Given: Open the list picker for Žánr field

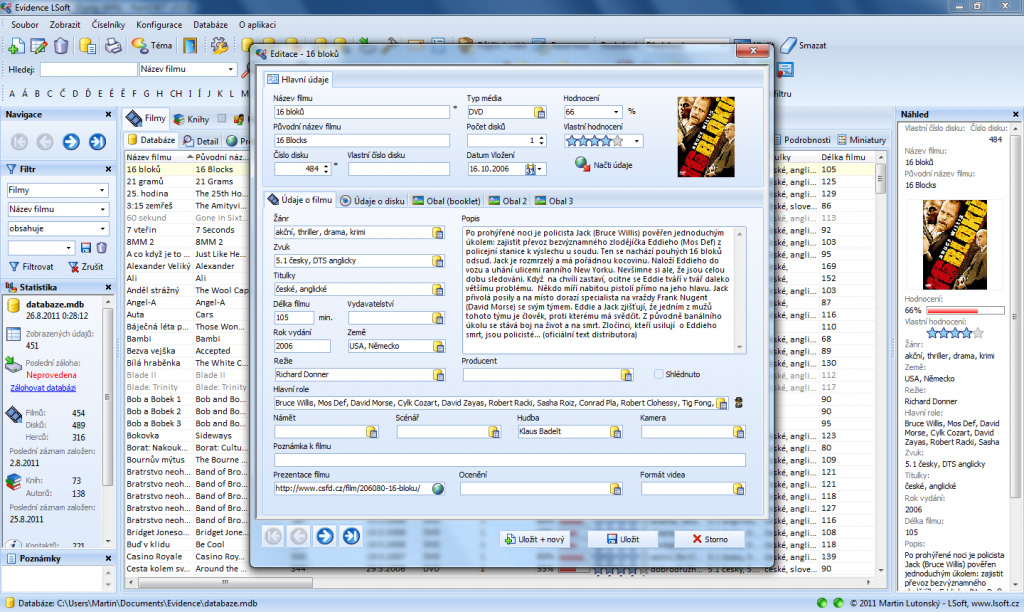Looking at the screenshot, I should 438,232.
